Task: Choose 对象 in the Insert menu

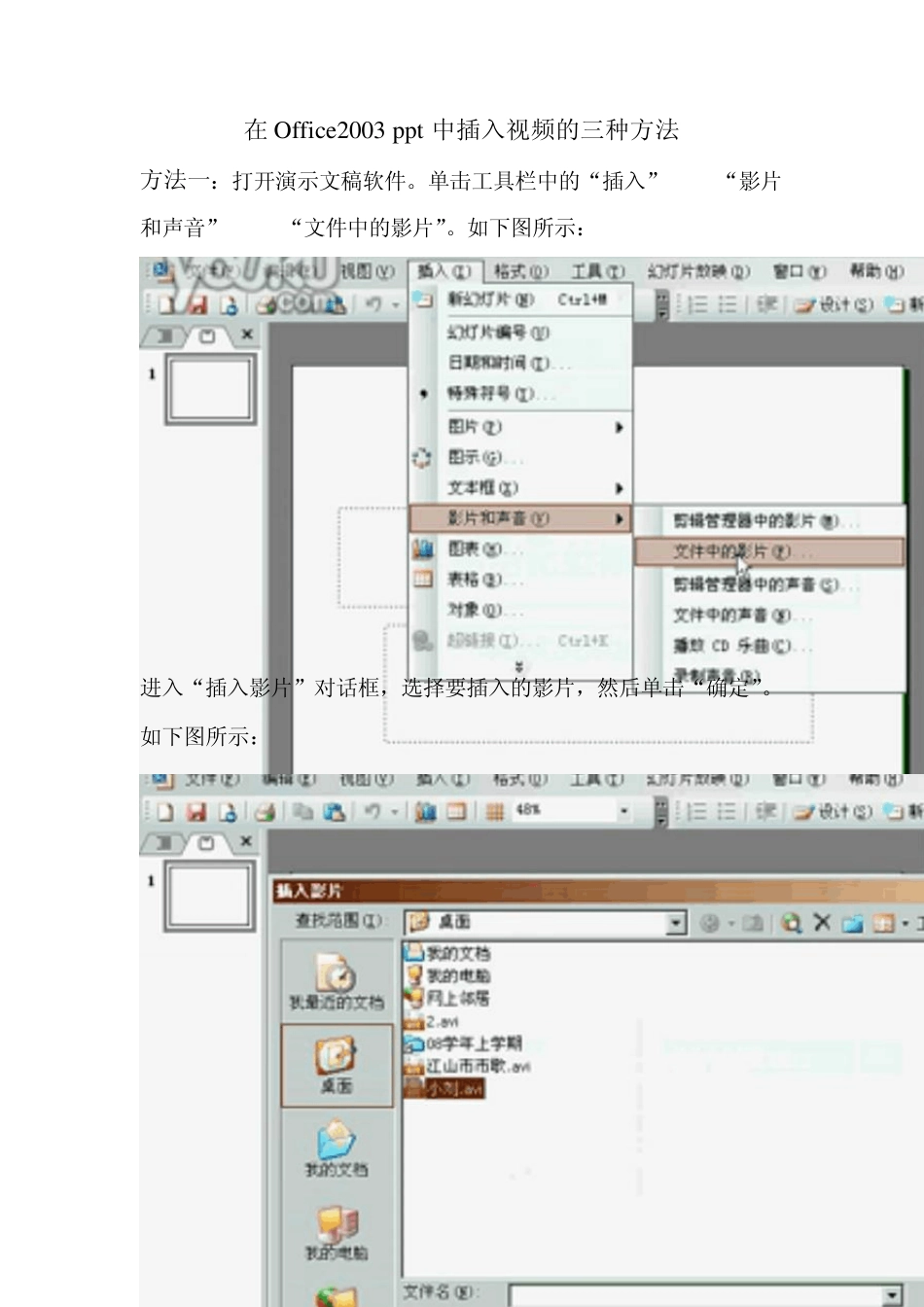Action: click(520, 611)
